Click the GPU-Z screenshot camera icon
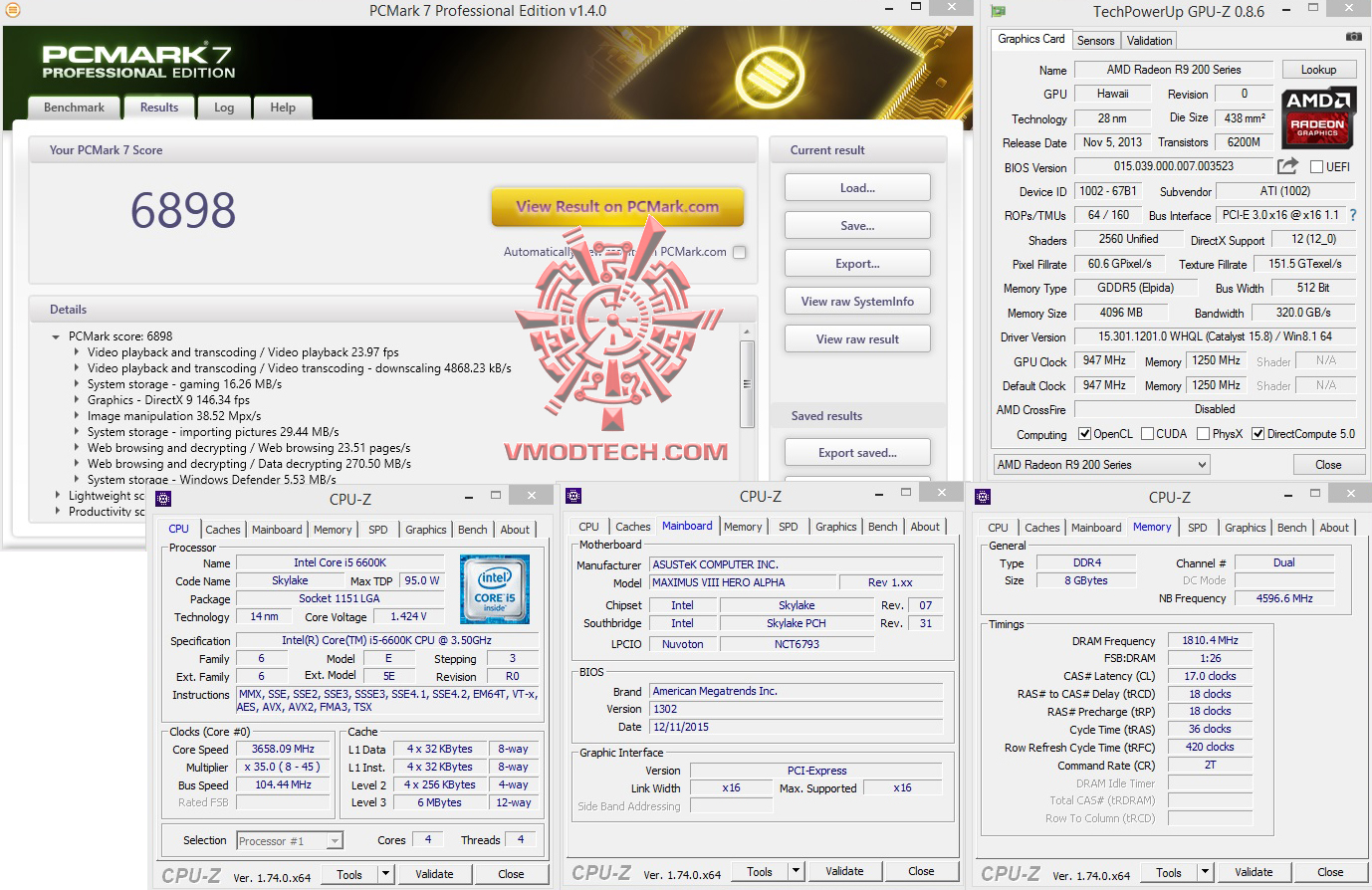Image resolution: width=1372 pixels, height=890 pixels. (1353, 38)
